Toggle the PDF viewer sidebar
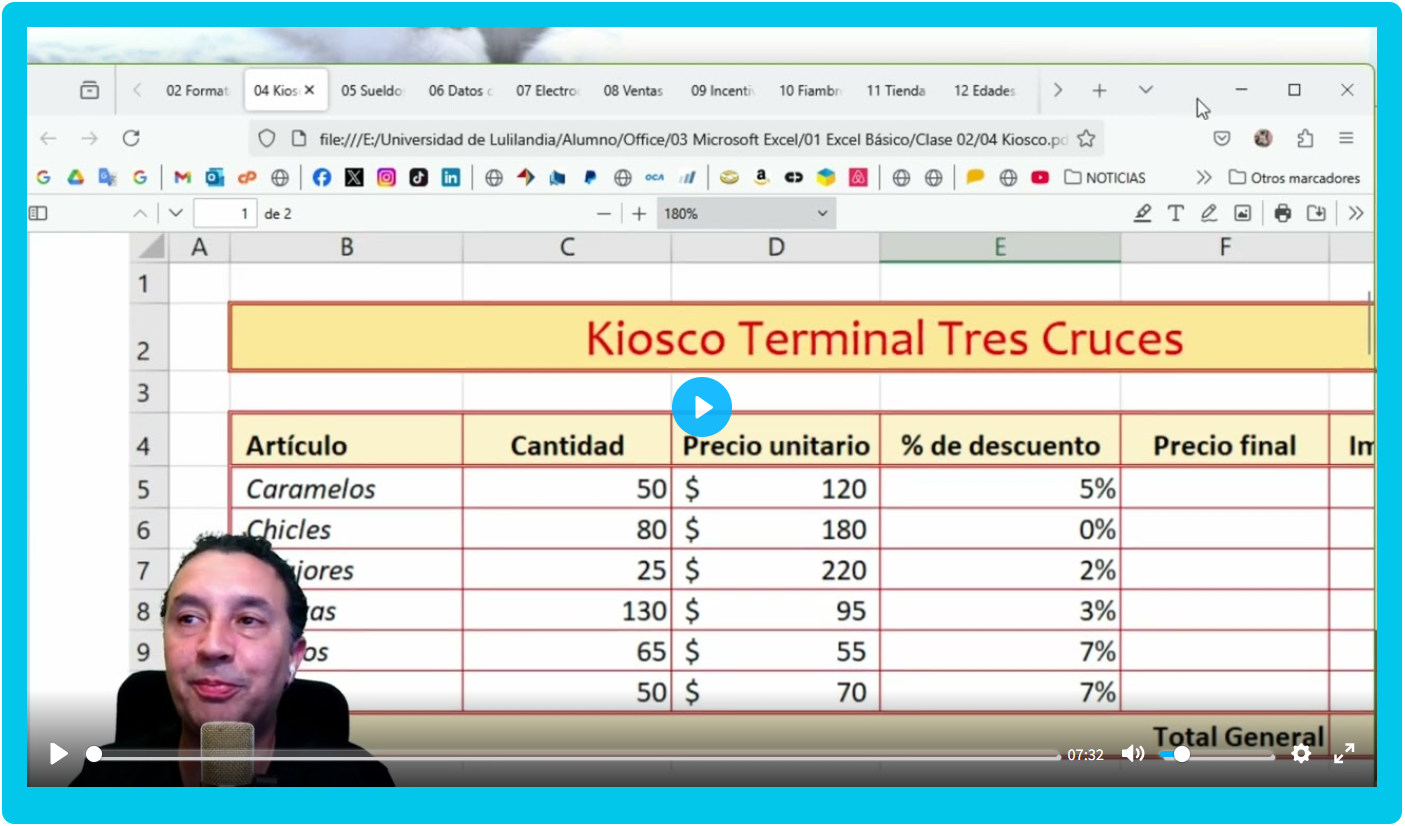The height and width of the screenshot is (826, 1405). point(38,213)
